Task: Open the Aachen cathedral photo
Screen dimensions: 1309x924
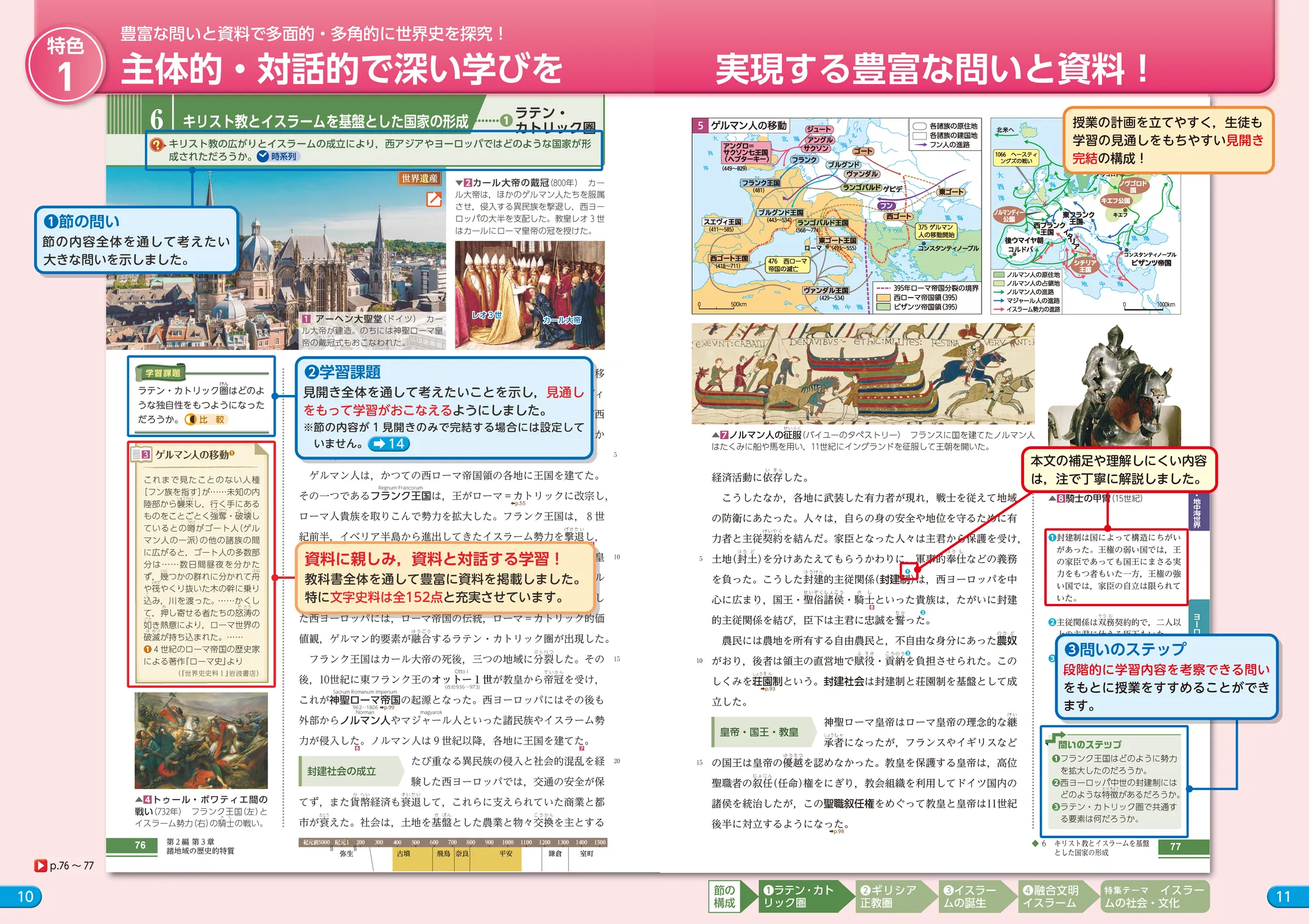Action: (276, 259)
